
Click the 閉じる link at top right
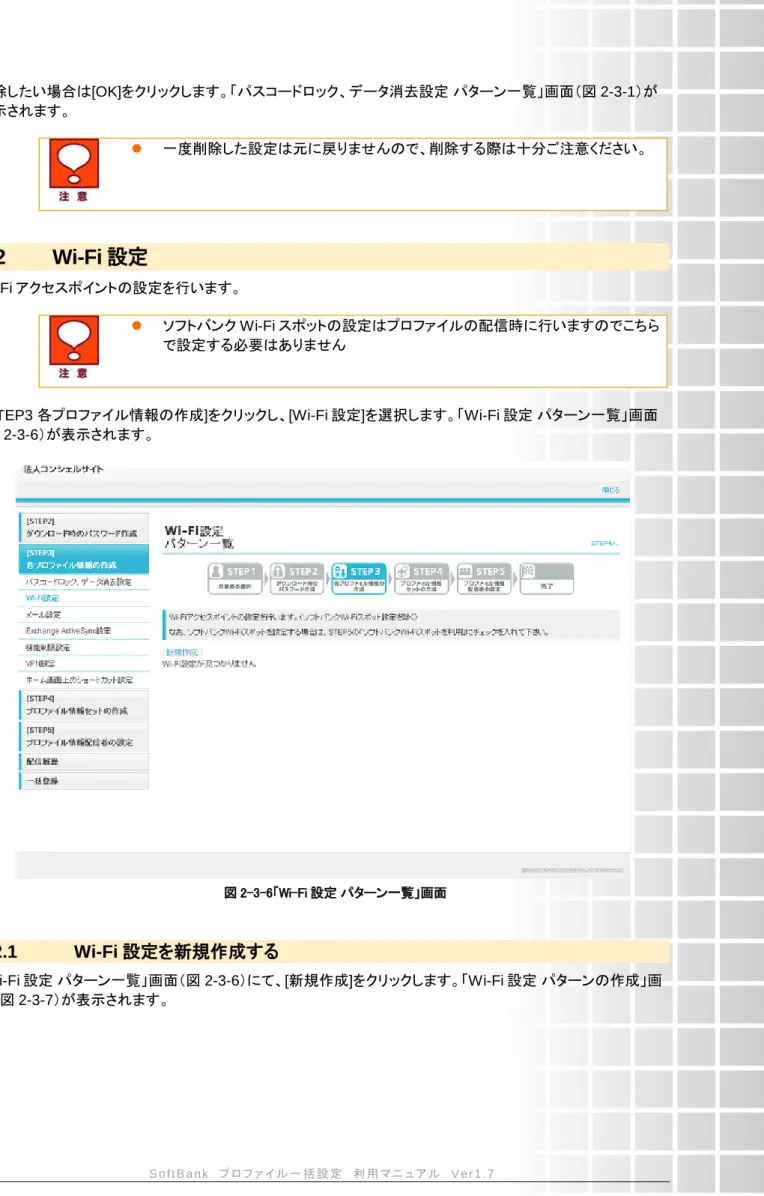[x=611, y=490]
